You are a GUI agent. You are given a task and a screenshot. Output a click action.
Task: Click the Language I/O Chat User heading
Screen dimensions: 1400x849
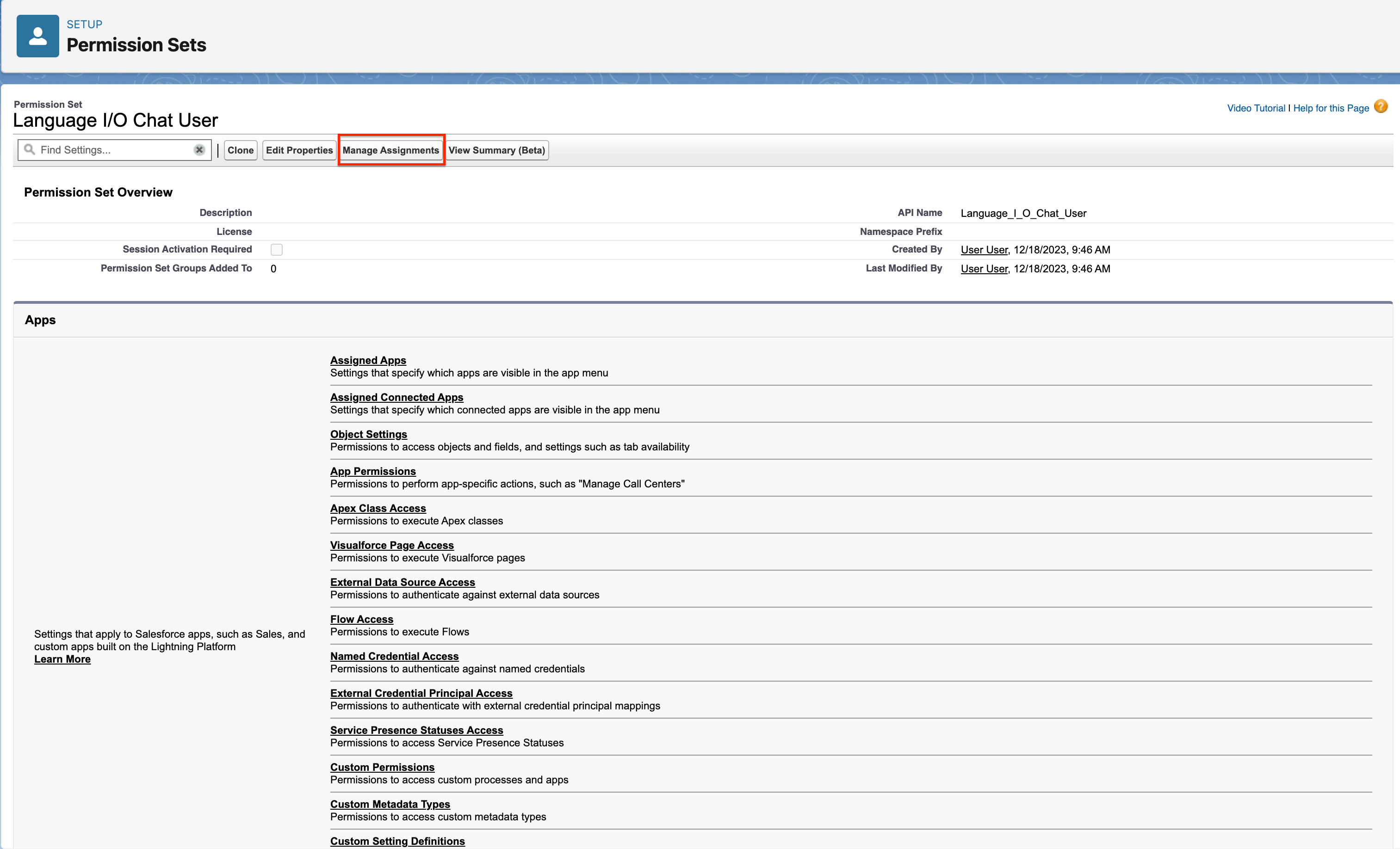115,120
